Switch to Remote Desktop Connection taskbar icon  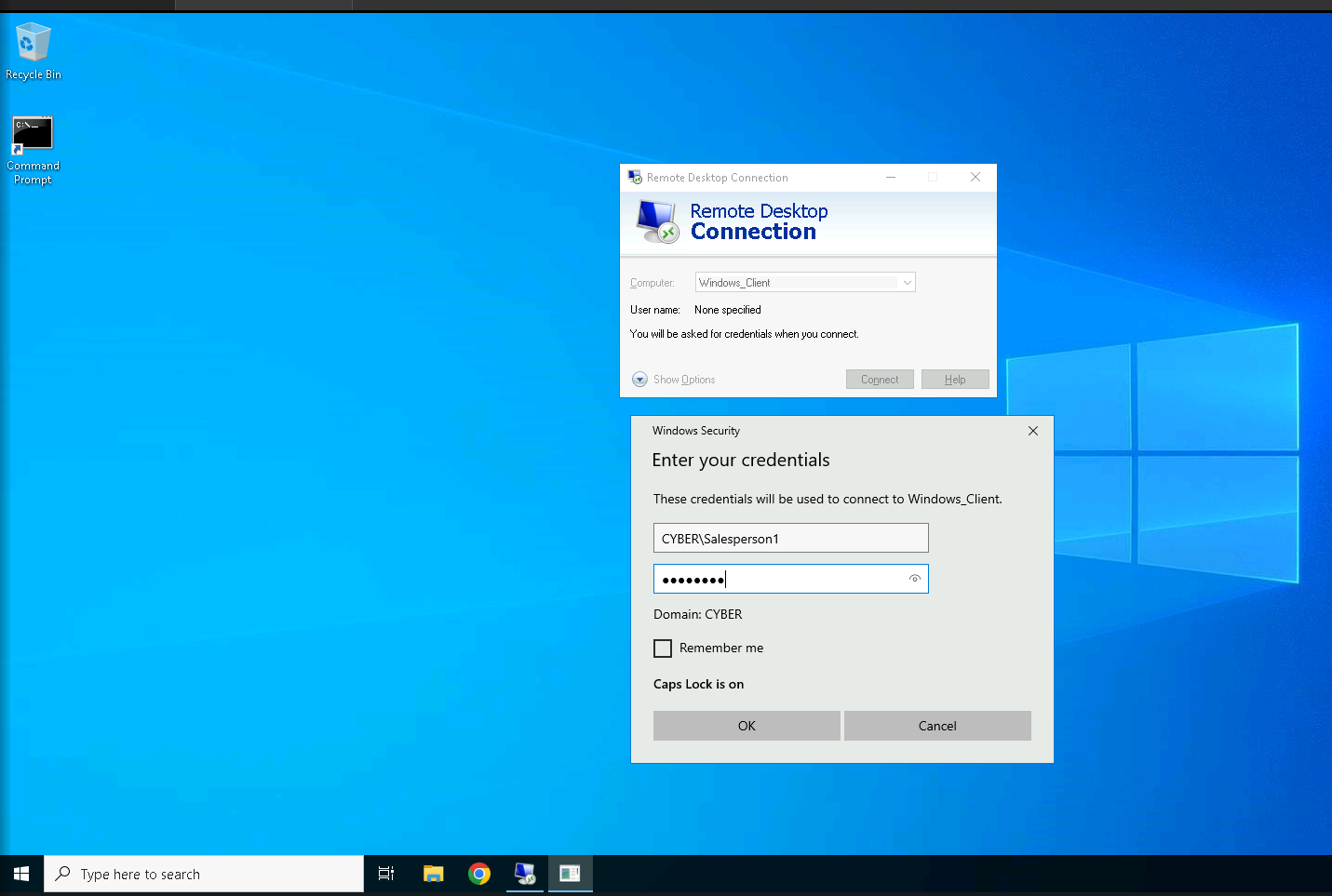(525, 874)
